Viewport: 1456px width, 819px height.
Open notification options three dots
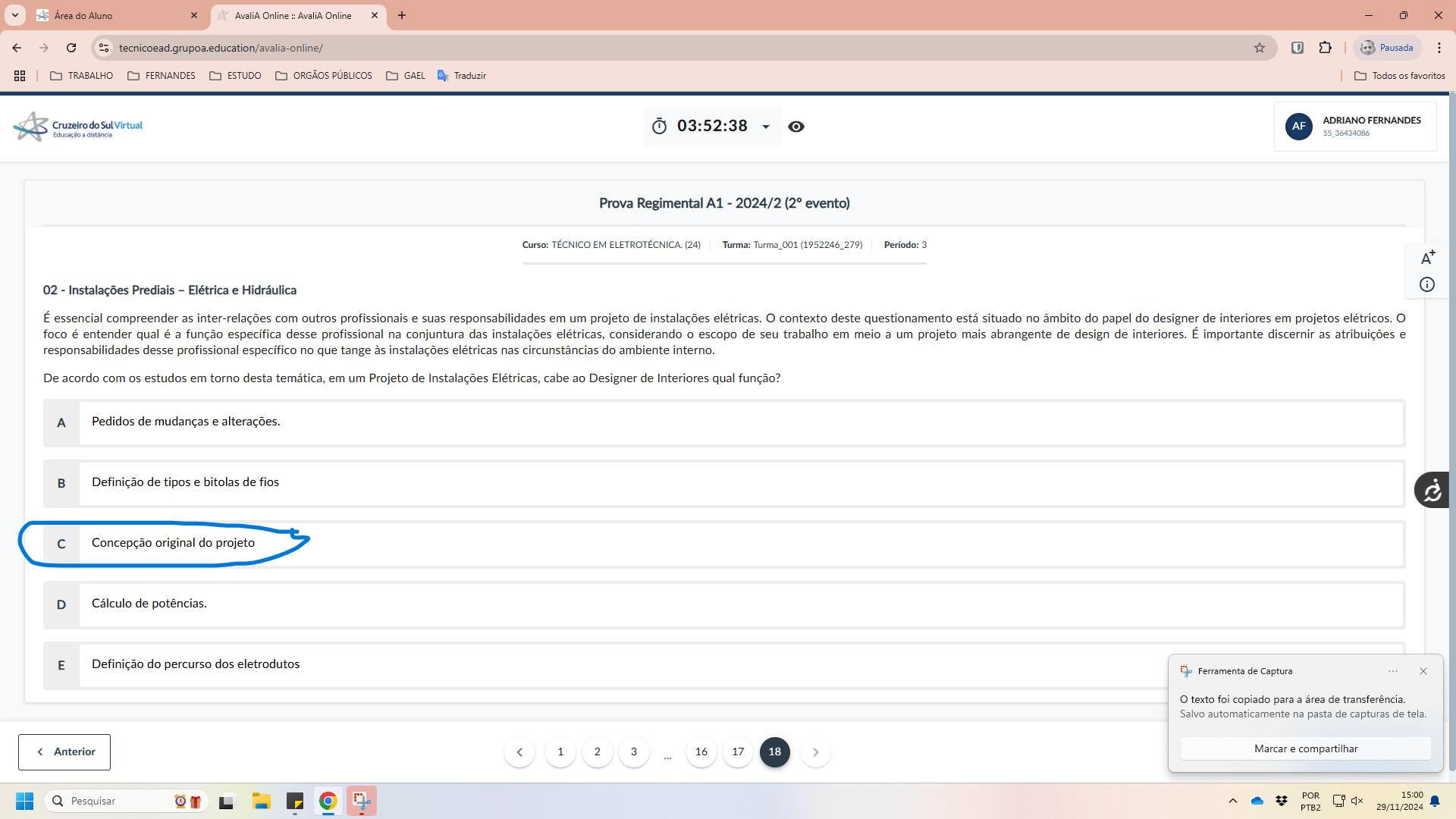tap(1393, 671)
